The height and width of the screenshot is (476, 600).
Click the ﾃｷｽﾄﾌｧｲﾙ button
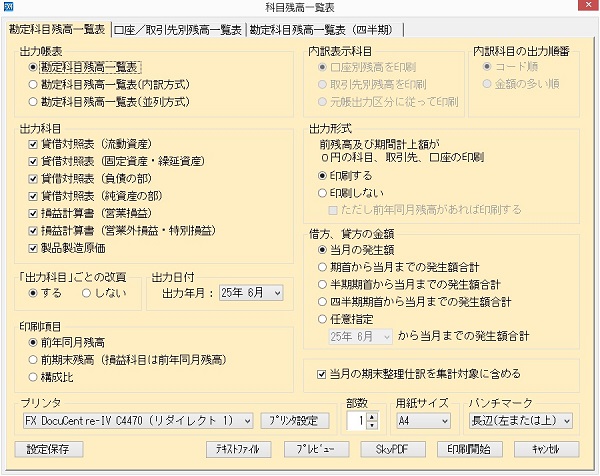[x=239, y=449]
